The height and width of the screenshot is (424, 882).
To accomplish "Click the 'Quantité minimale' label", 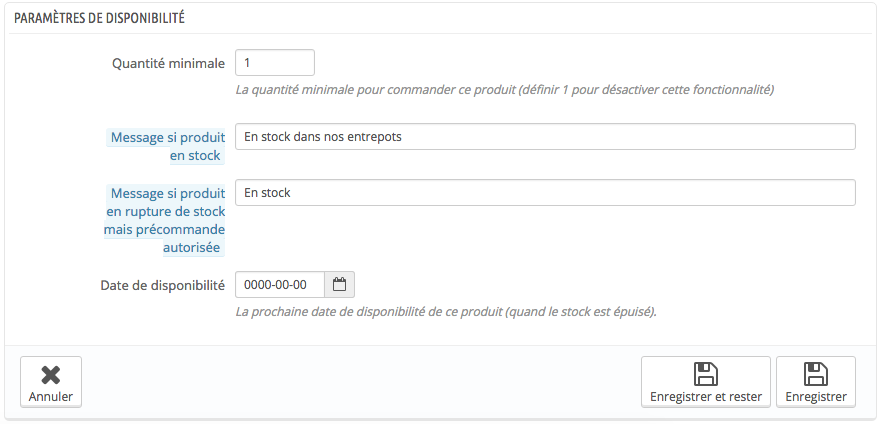I will 168,63.
